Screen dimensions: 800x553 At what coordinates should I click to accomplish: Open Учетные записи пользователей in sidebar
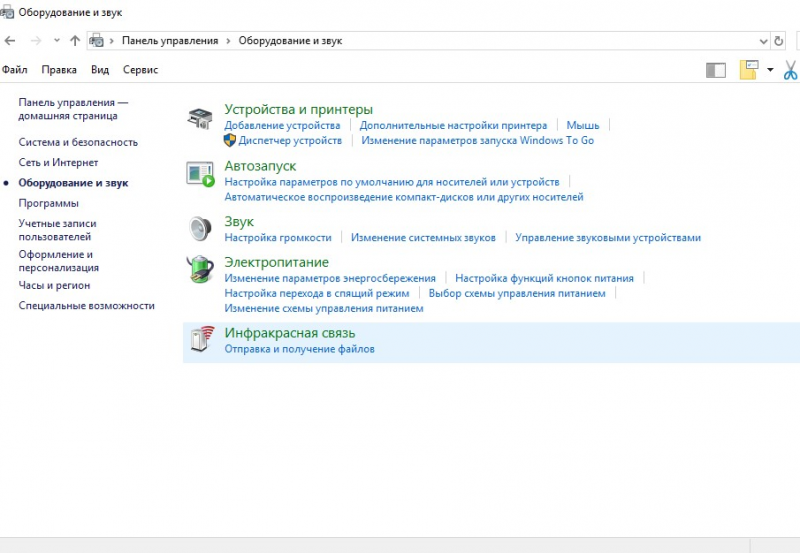[x=57, y=230]
